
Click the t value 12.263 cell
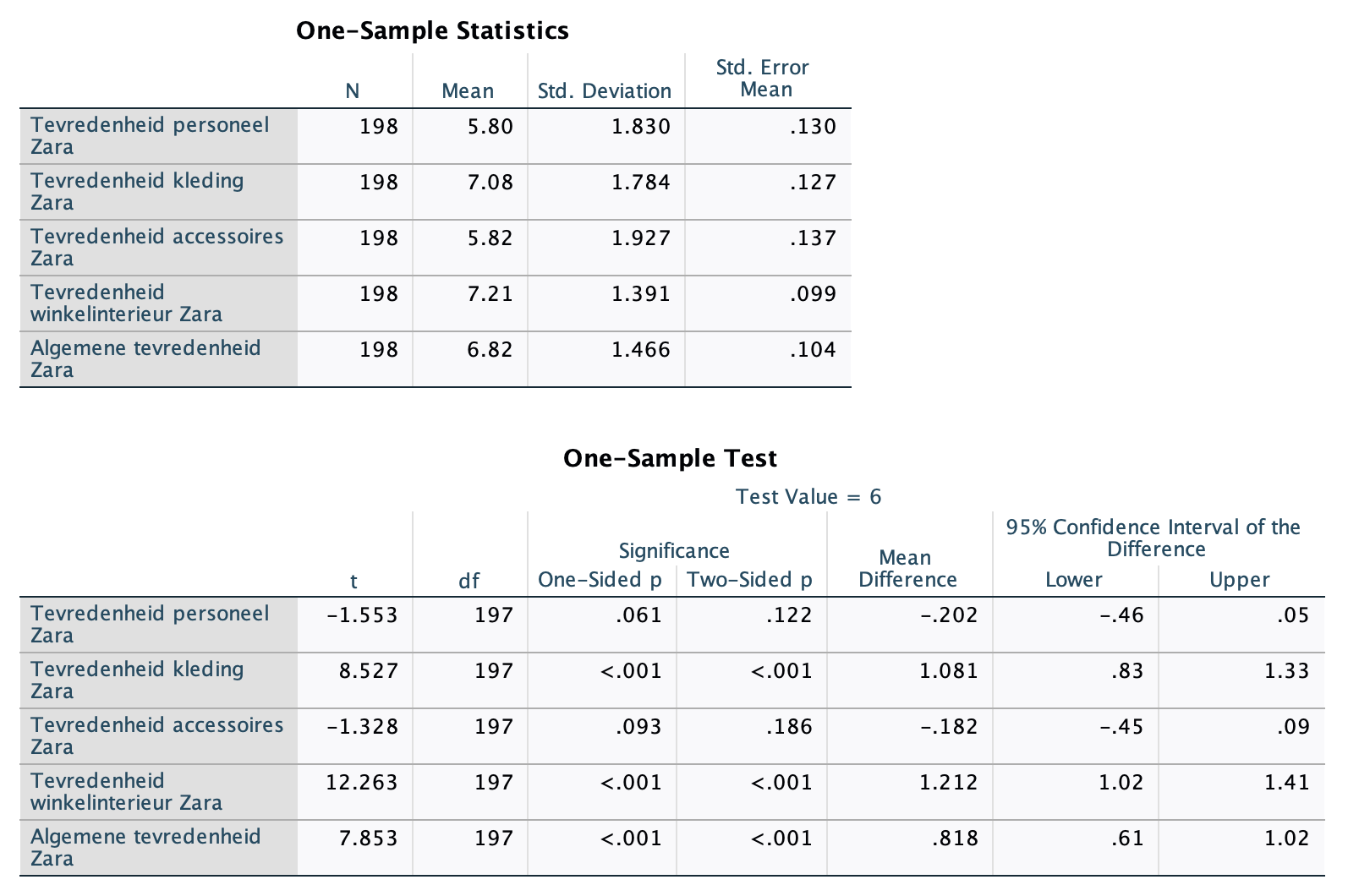[x=362, y=783]
